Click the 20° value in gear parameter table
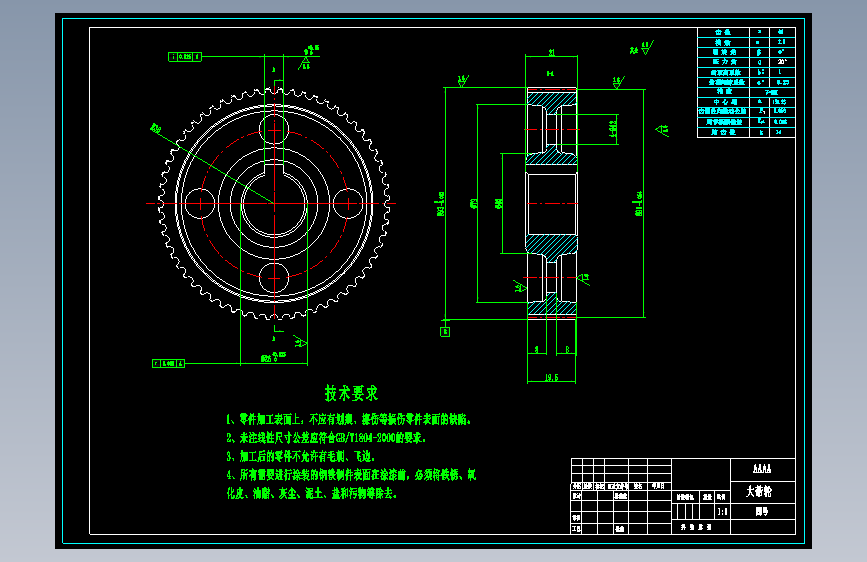The image size is (867, 562). click(x=782, y=62)
